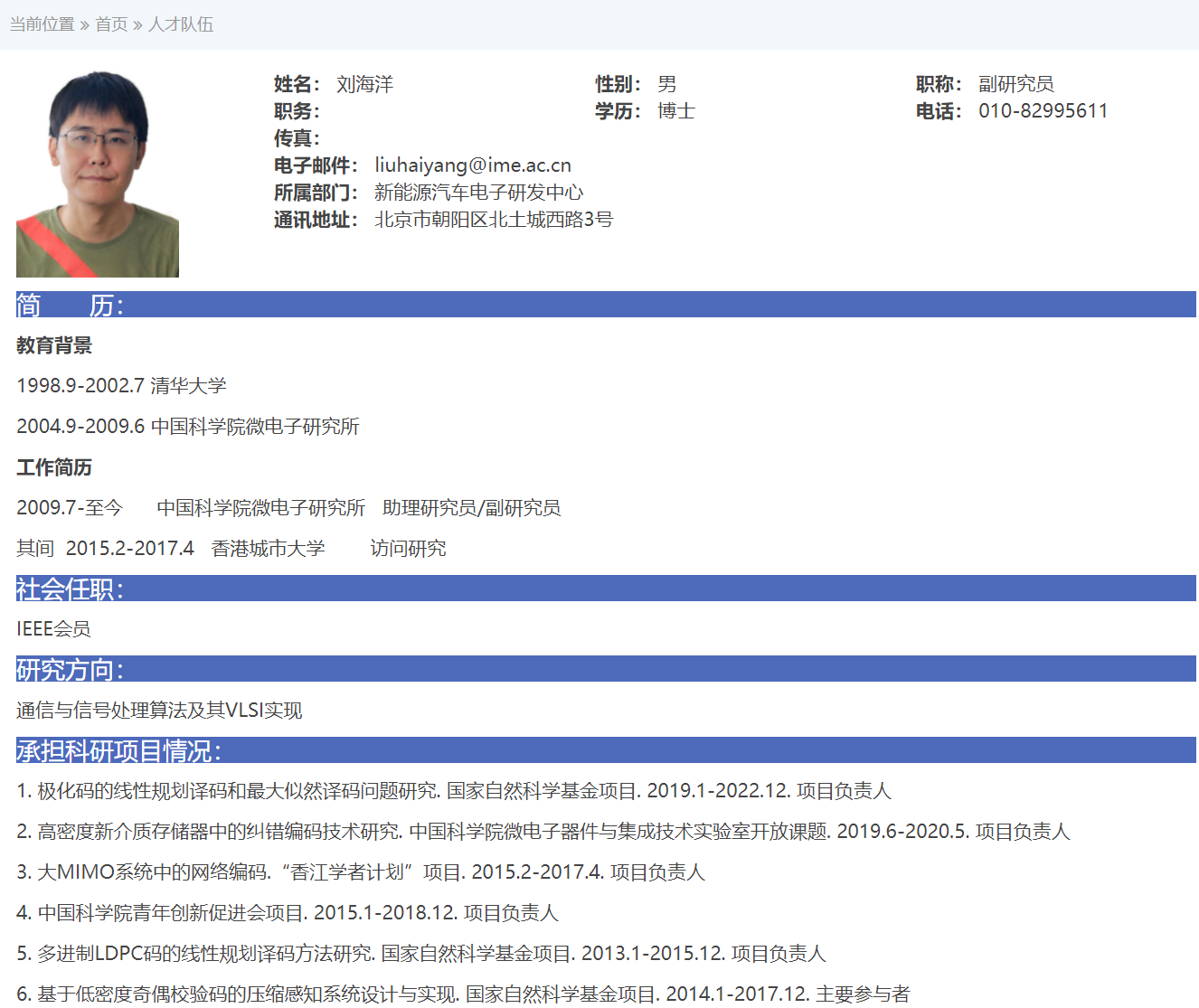Select the name 刘海洋
Viewport: 1199px width, 1008px height.
(365, 84)
